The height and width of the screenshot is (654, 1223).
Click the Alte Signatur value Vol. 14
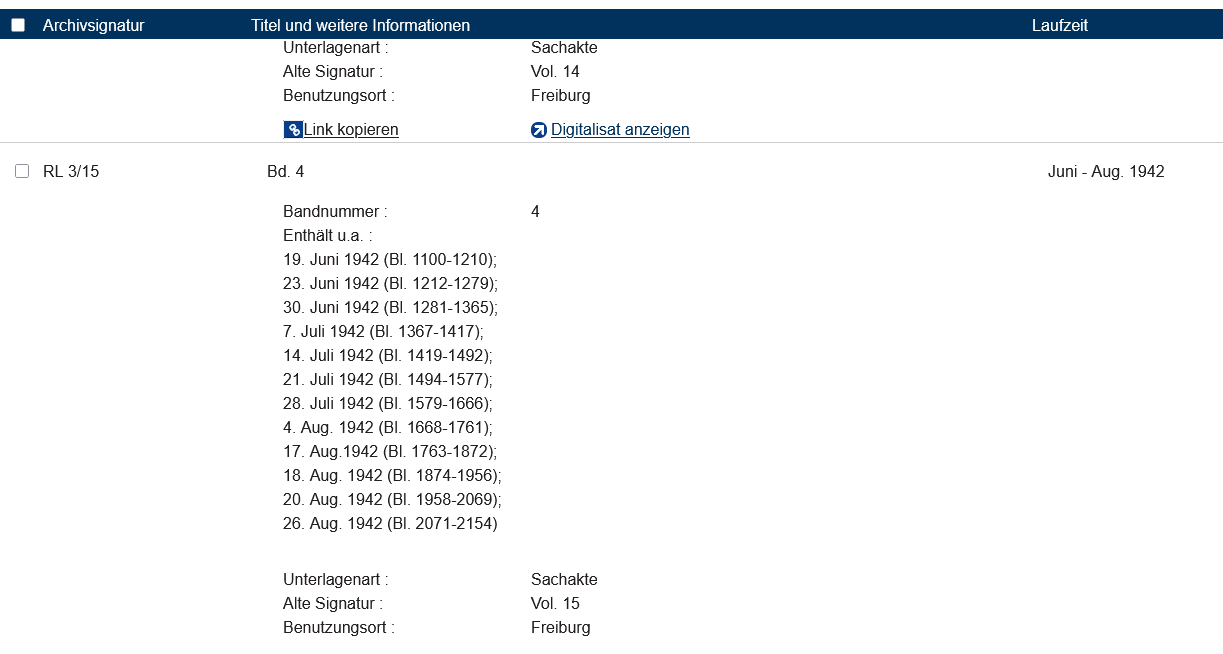pos(555,72)
